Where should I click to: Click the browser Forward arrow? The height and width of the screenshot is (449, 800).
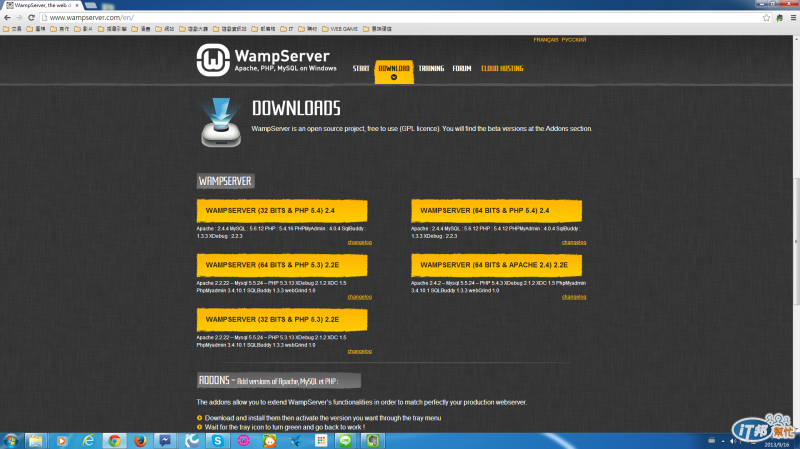point(19,17)
